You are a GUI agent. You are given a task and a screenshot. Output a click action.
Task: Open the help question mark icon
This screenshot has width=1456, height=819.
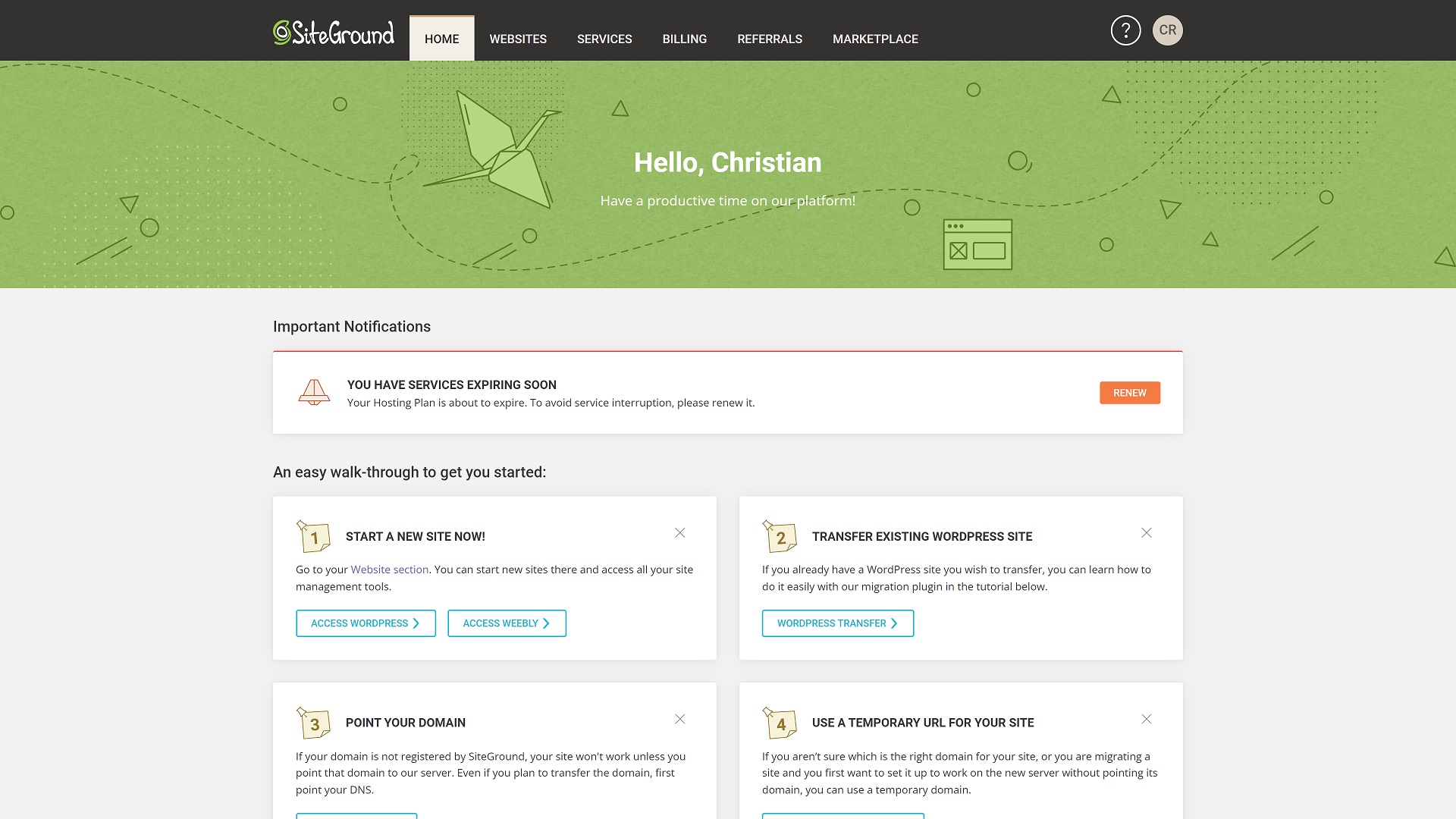[1125, 30]
